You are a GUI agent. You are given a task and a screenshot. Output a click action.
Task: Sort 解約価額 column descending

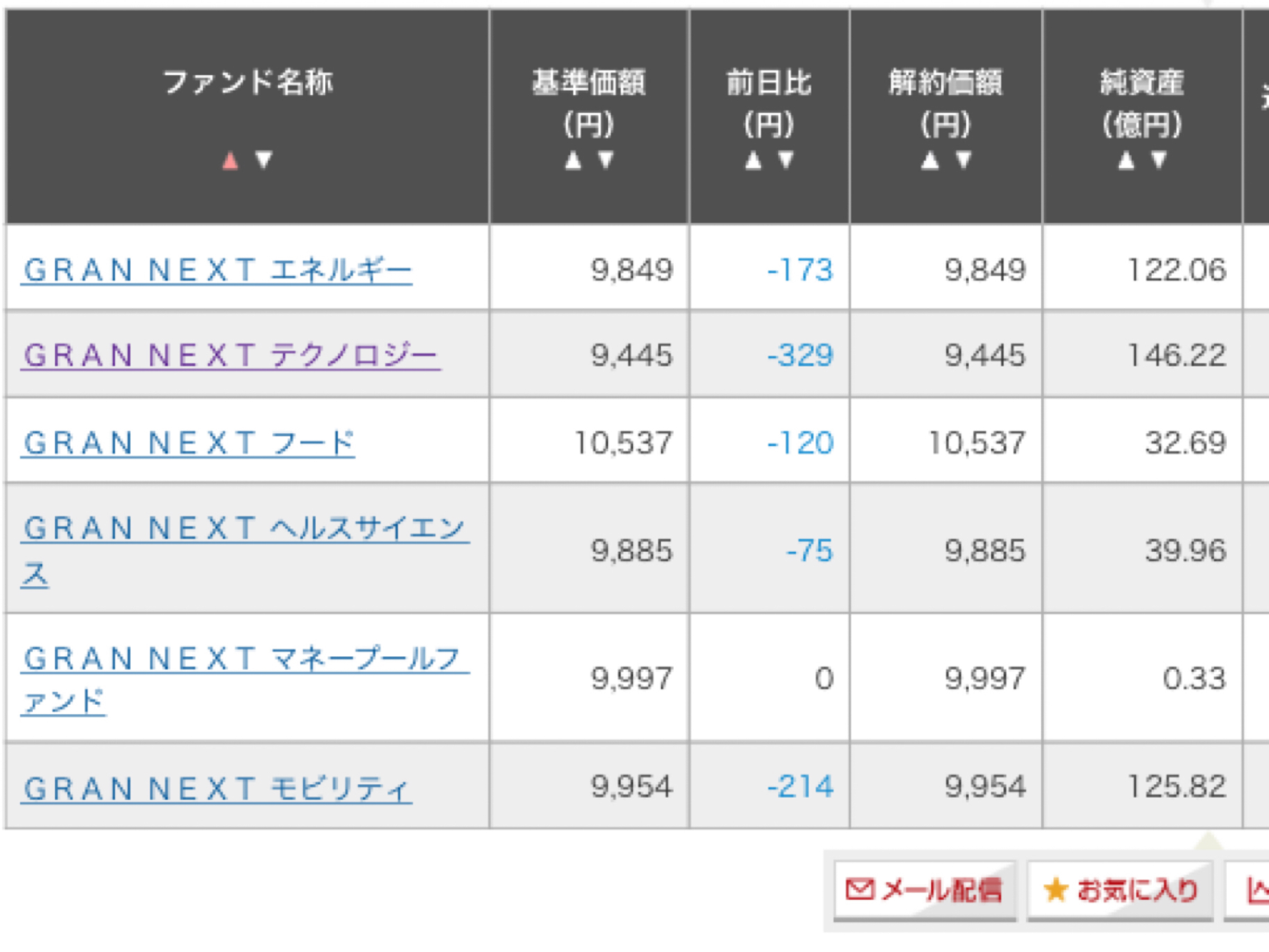point(963,159)
